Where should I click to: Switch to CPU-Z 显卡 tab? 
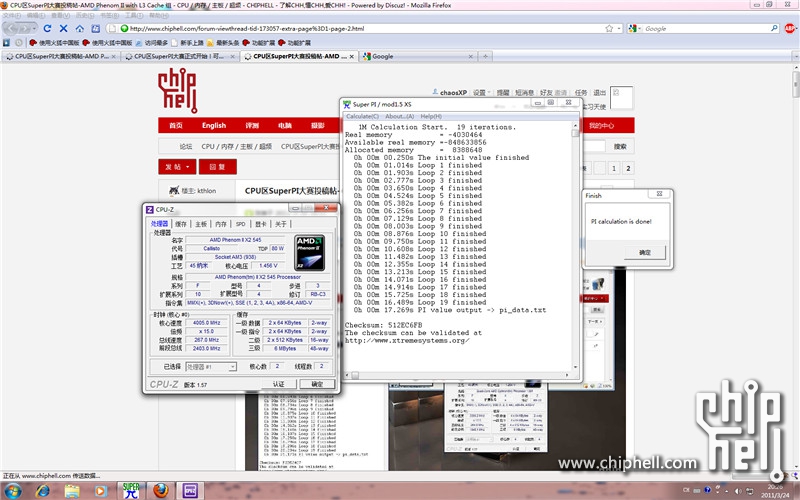pos(261,224)
